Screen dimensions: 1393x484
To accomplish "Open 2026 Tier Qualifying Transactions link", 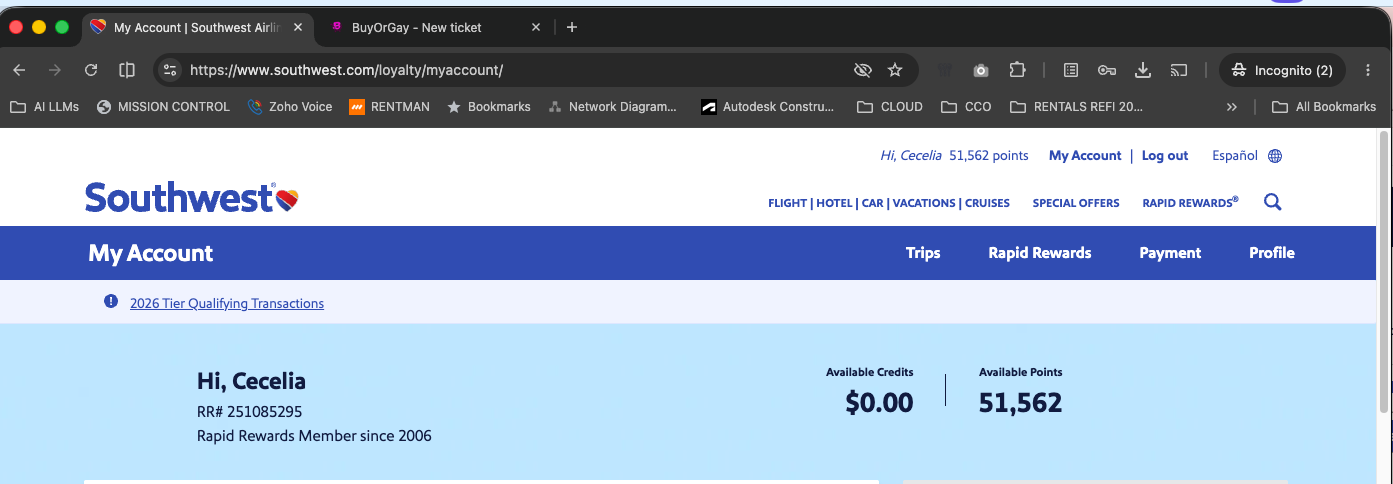I will pos(227,303).
